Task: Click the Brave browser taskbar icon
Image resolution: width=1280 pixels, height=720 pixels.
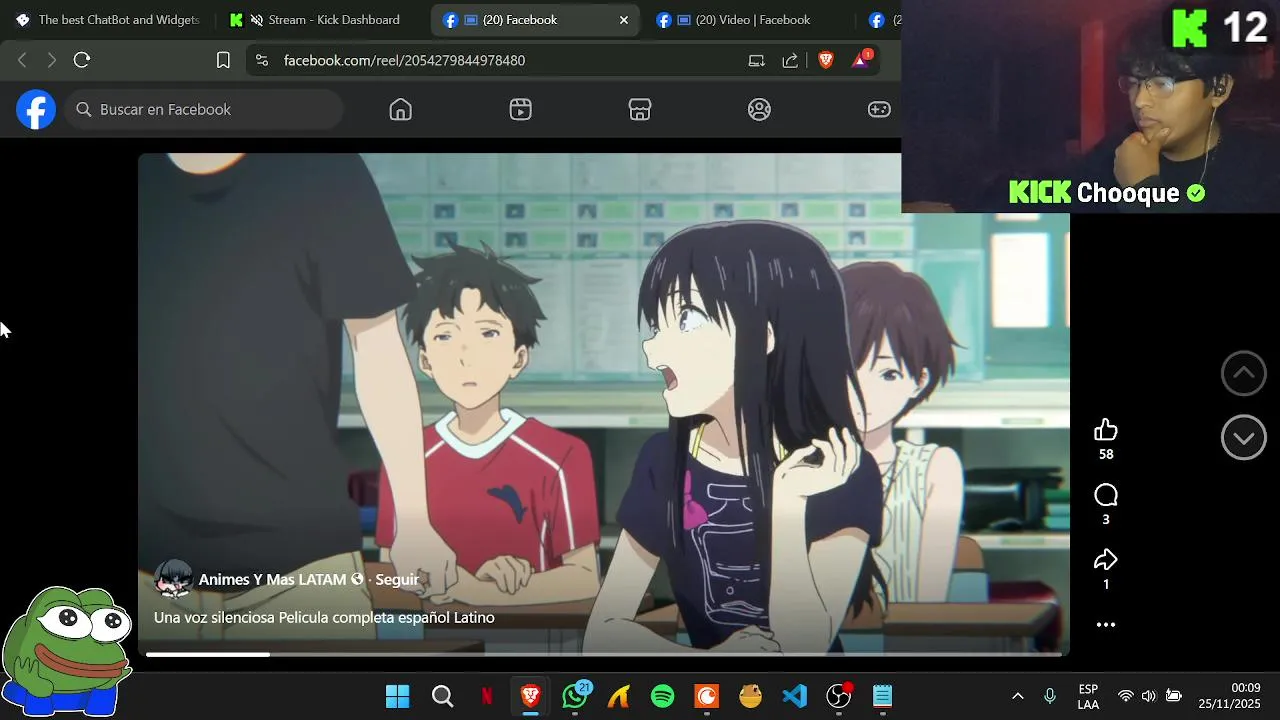Action: pos(531,696)
